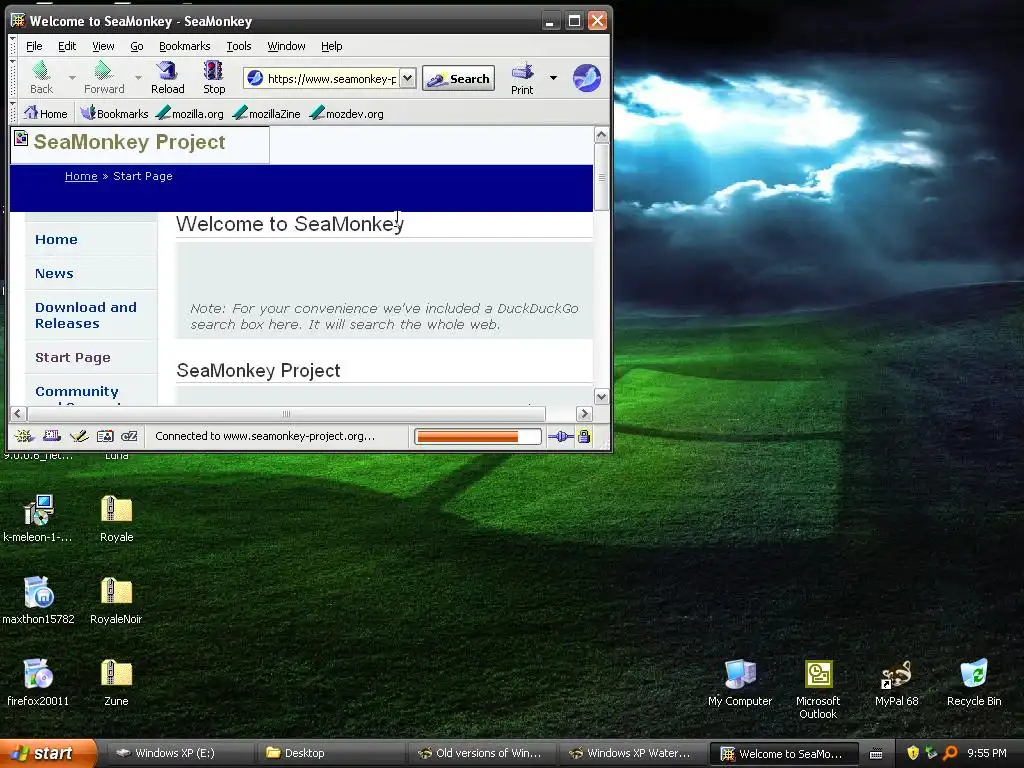The image size is (1024, 768).
Task: Open the Edit menu
Action: [x=67, y=46]
